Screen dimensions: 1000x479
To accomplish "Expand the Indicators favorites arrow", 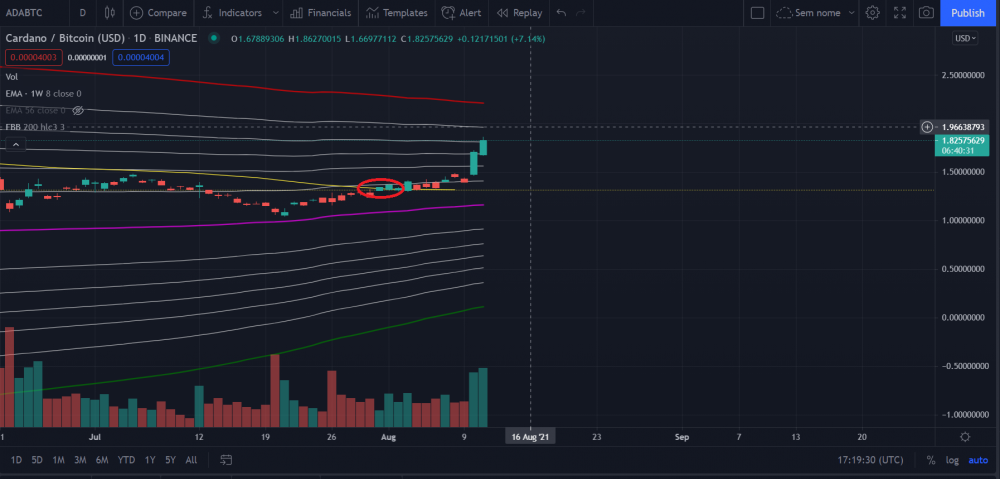I will point(275,13).
